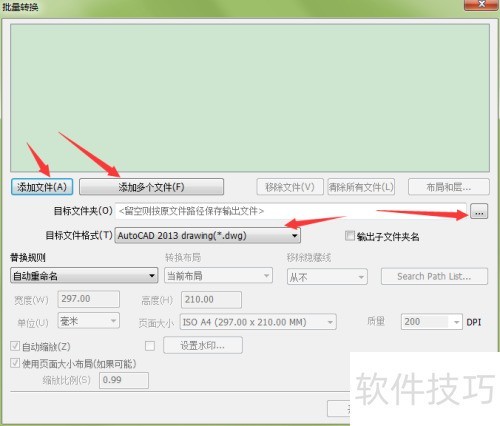Image resolution: width=500 pixels, height=426 pixels.
Task: Click the 缩放比例 field showing 0.99
Action: pos(124,380)
